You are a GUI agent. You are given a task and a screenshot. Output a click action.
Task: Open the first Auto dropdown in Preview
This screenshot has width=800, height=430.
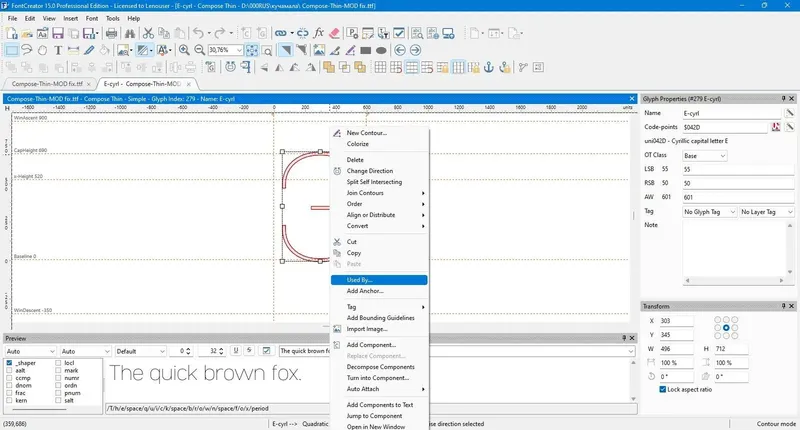click(30, 351)
